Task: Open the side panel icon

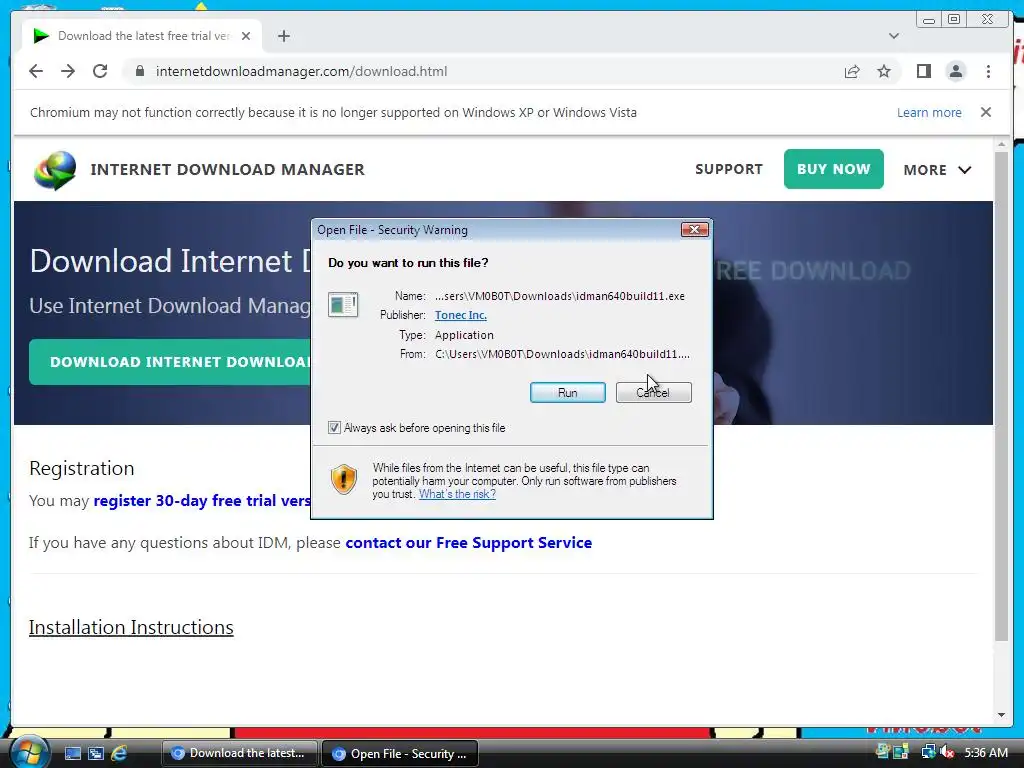Action: tap(923, 71)
